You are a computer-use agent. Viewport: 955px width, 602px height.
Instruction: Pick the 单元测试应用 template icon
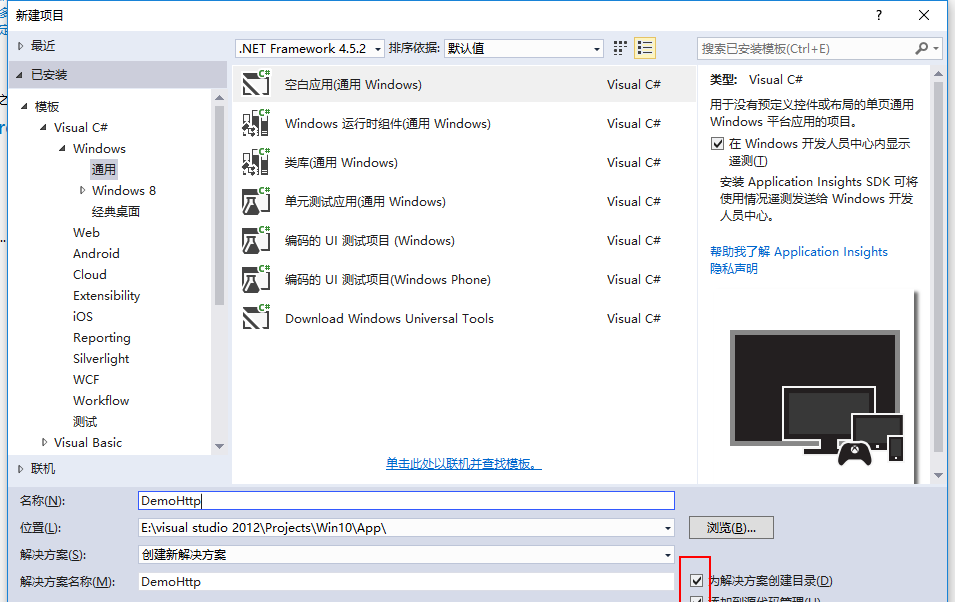tap(256, 200)
